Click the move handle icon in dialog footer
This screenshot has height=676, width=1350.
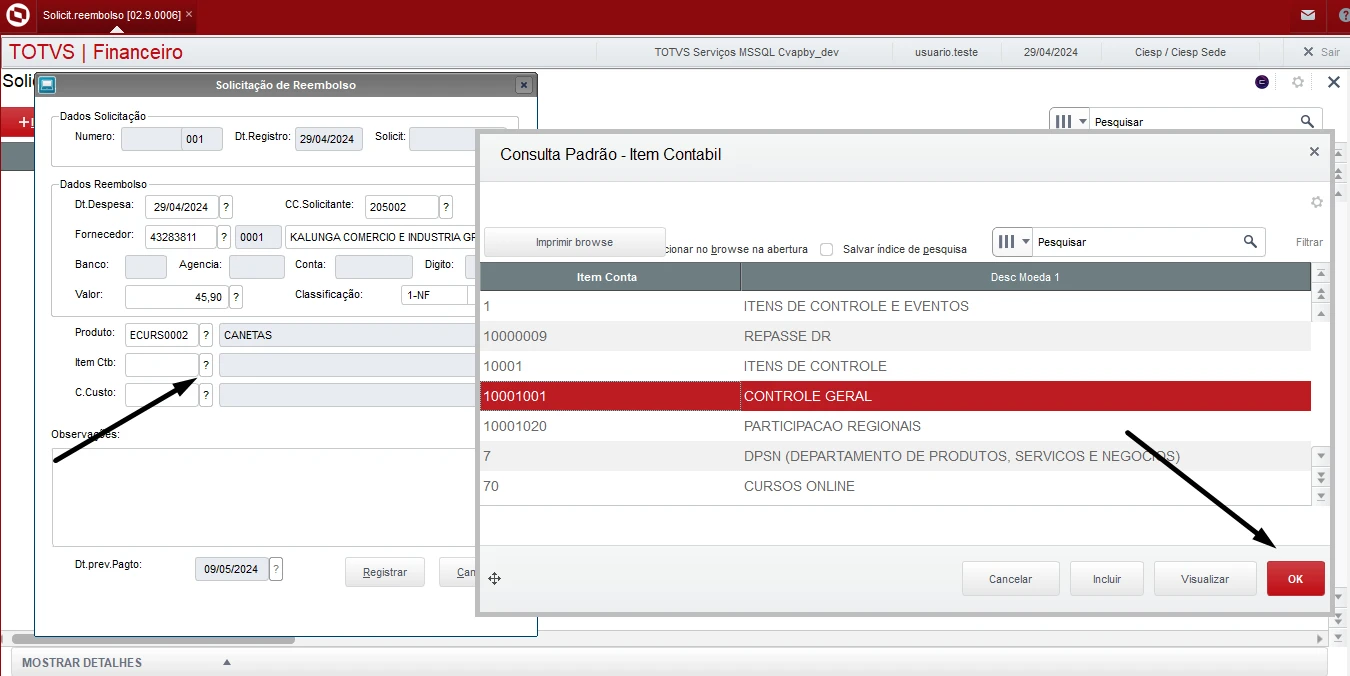pos(494,579)
